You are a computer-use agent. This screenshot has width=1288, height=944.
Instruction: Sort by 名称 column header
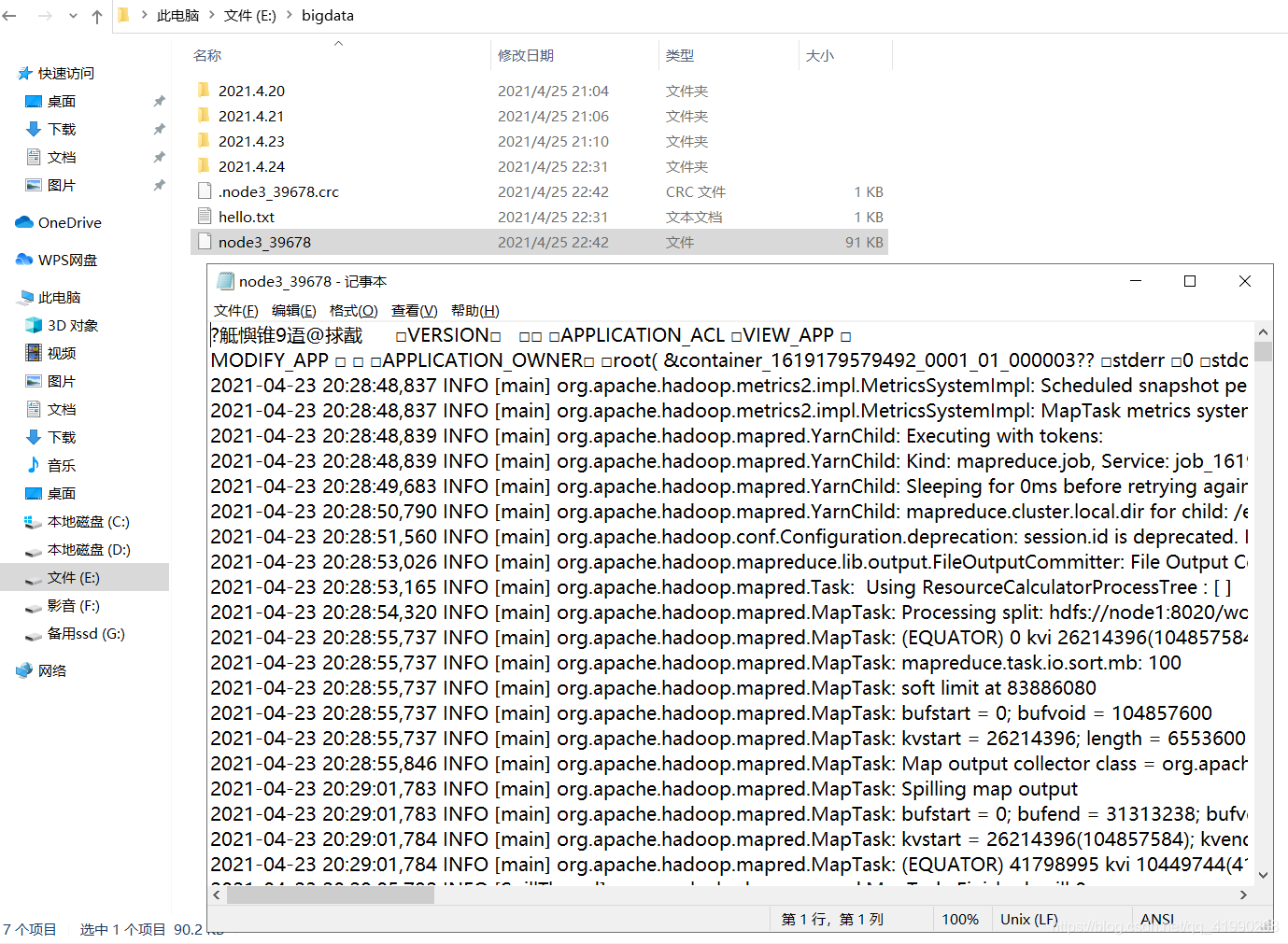tap(207, 55)
